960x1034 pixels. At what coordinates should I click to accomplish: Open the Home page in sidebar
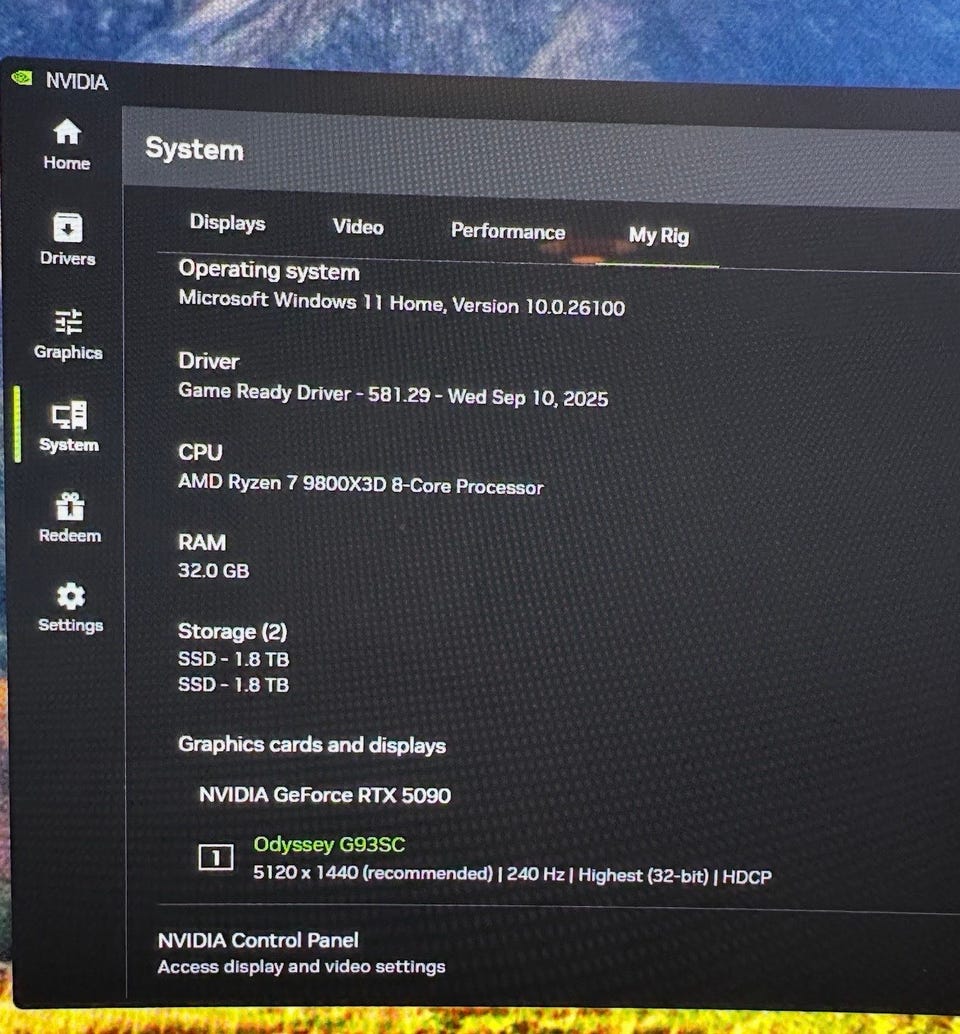click(x=67, y=144)
